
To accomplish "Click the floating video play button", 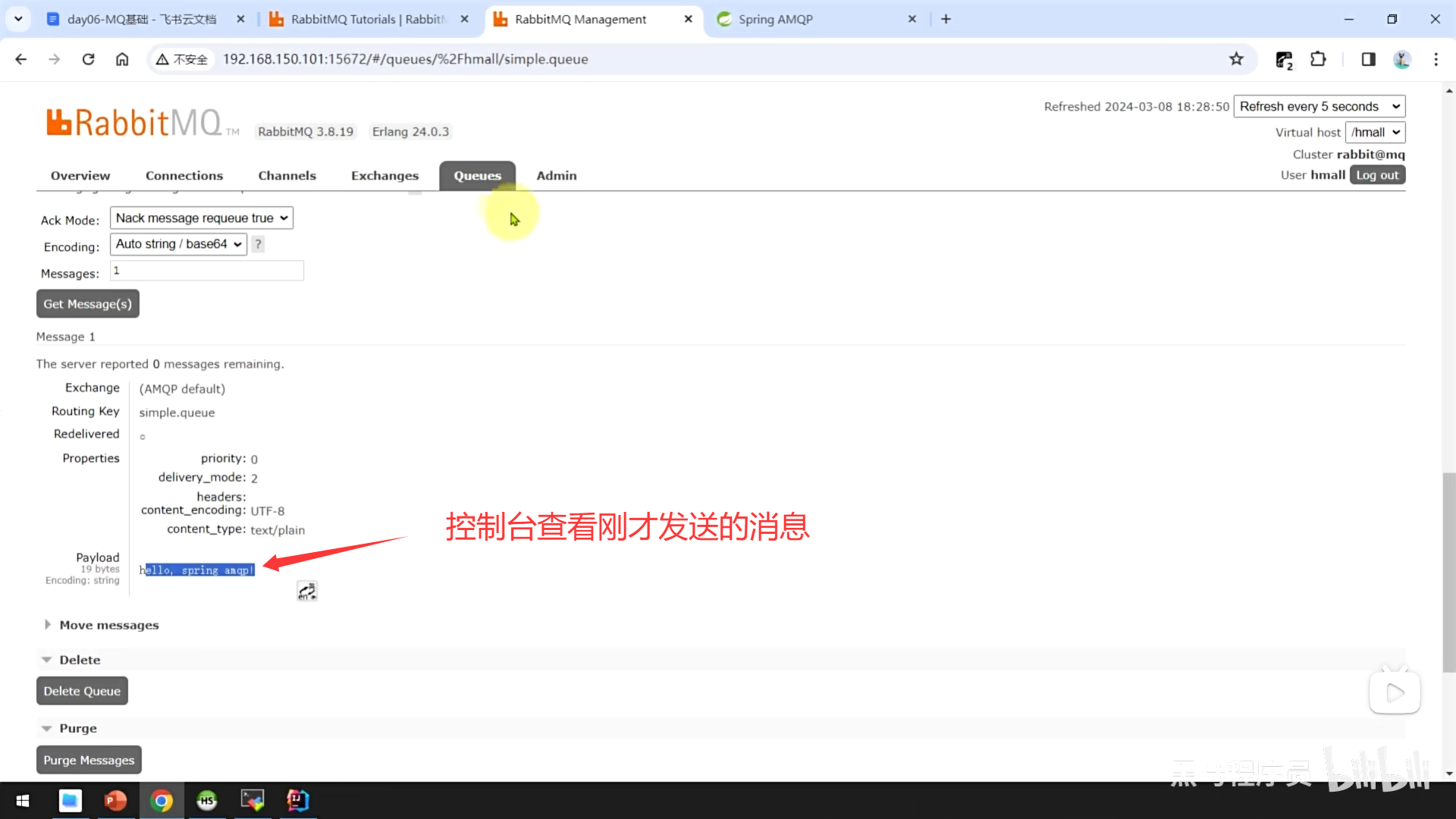I will pyautogui.click(x=1395, y=692).
